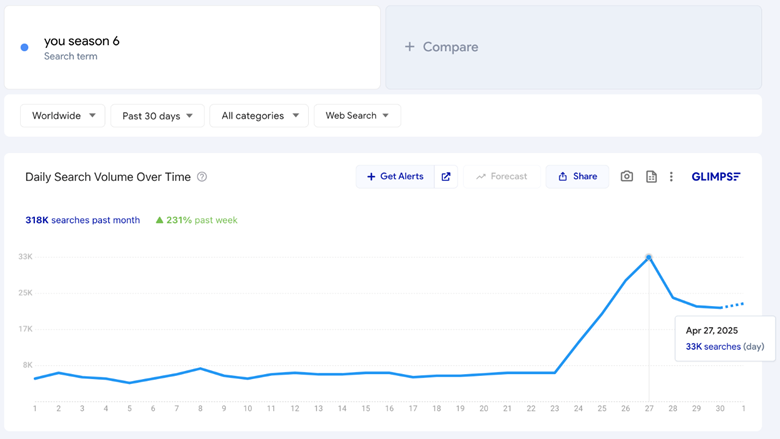Image resolution: width=780 pixels, height=439 pixels.
Task: Click the camera screenshot icon
Action: 627,177
